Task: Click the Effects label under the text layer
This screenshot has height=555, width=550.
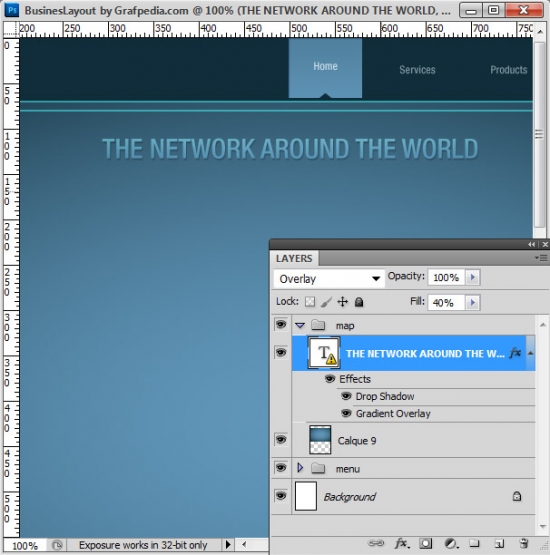Action: (355, 379)
